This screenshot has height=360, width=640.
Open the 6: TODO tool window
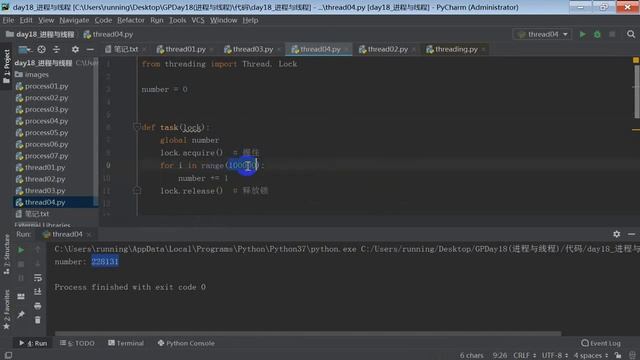[77, 343]
